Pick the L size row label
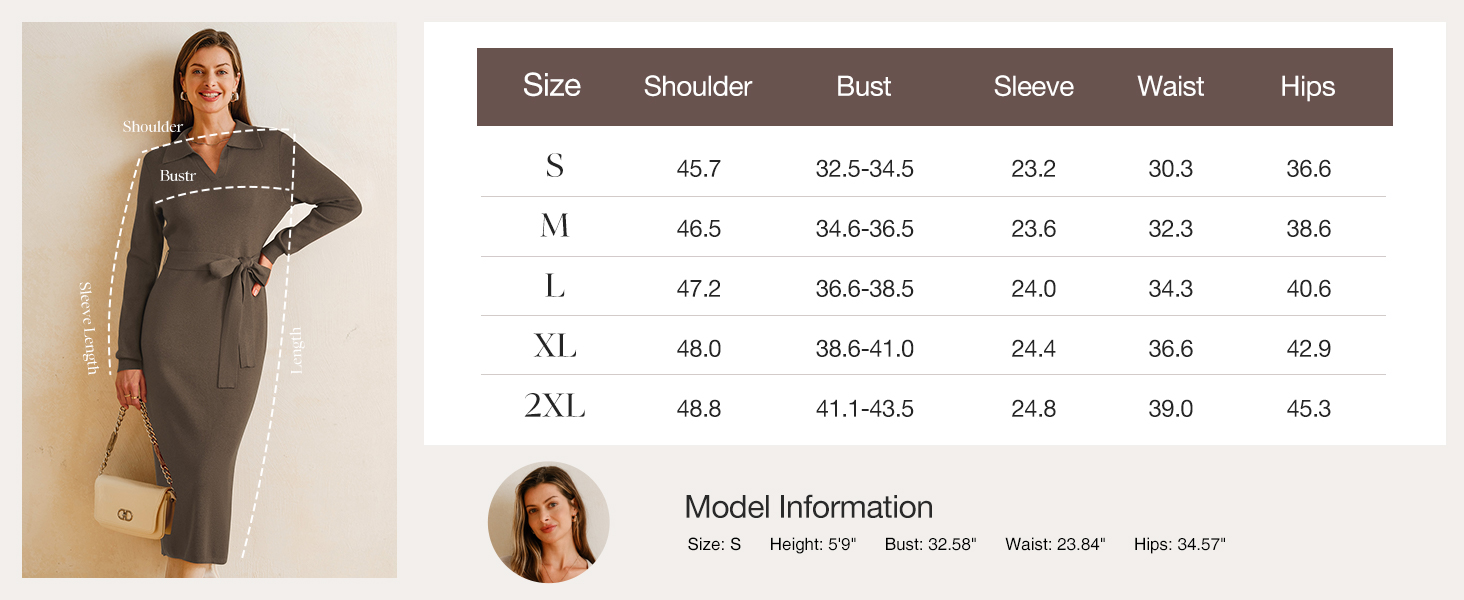 coord(554,287)
